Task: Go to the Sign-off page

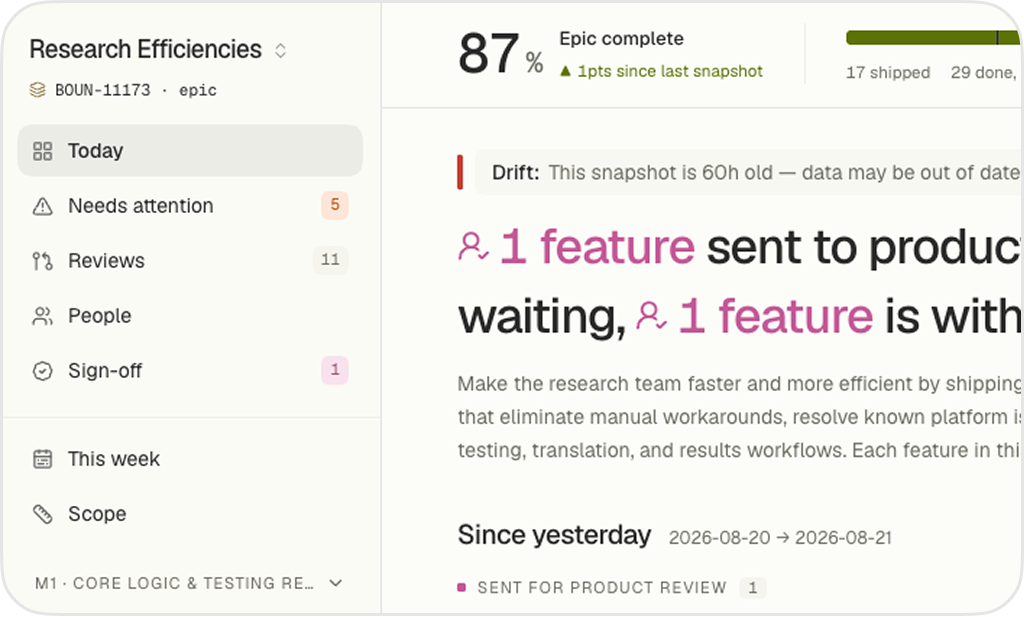Action: (190, 371)
